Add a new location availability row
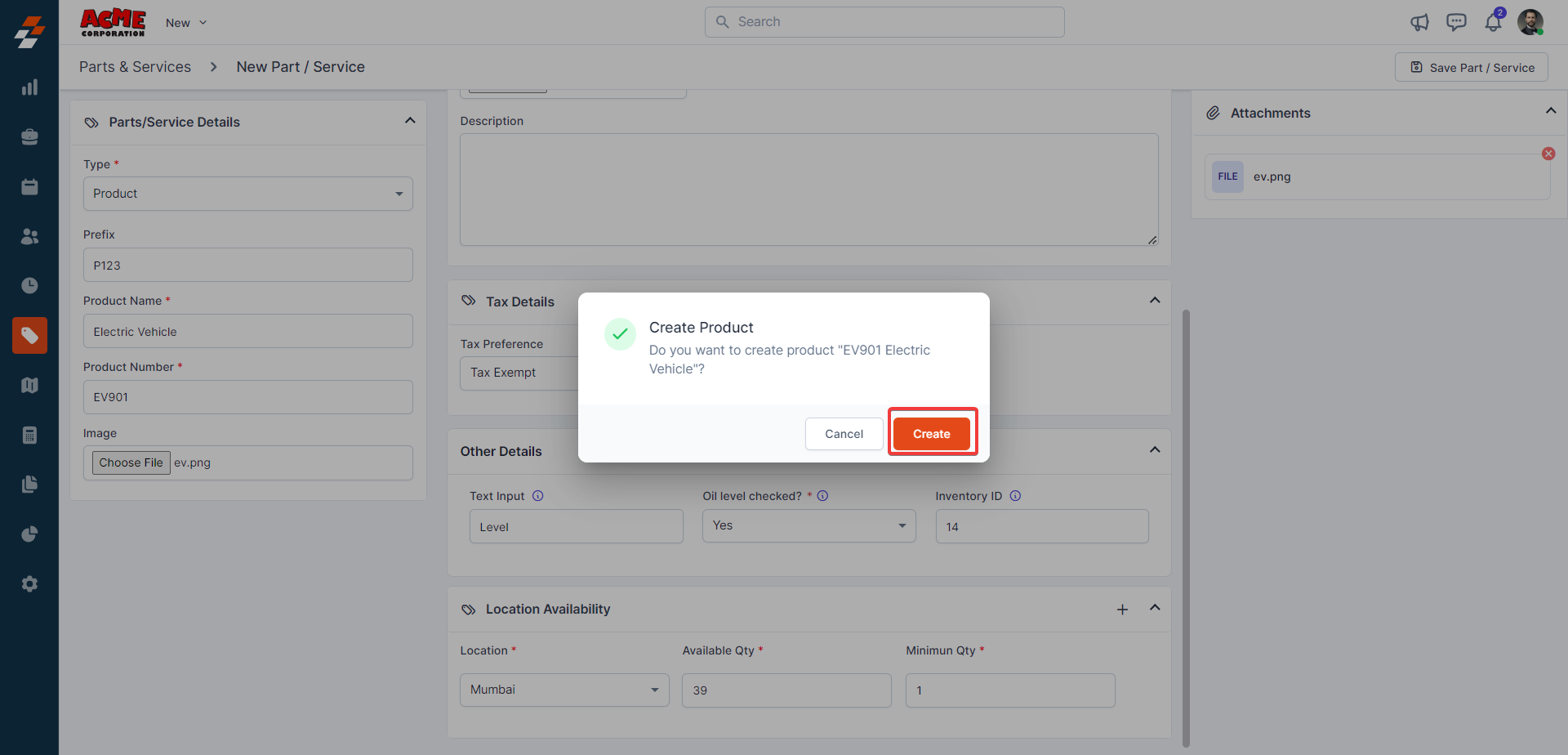The image size is (1568, 755). click(x=1122, y=610)
